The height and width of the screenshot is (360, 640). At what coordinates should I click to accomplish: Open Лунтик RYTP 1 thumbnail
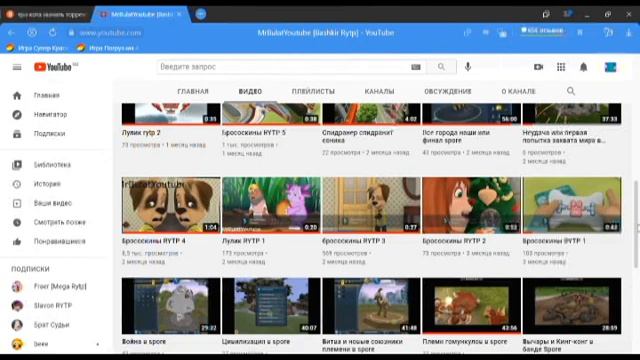point(271,205)
